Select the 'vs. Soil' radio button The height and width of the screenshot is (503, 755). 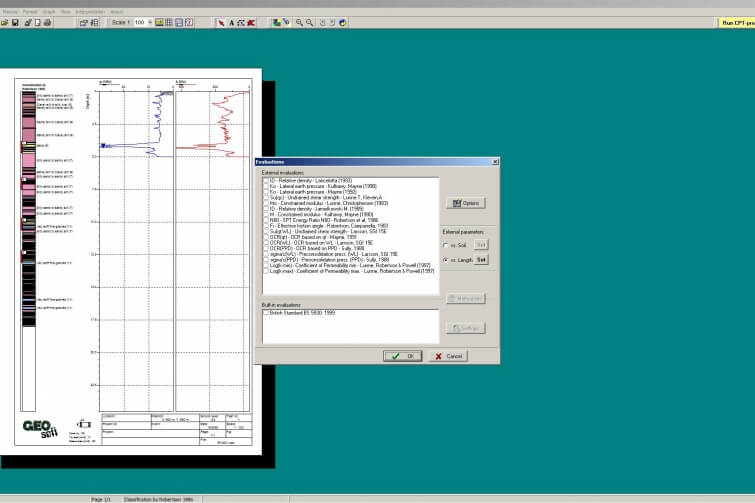[x=445, y=245]
